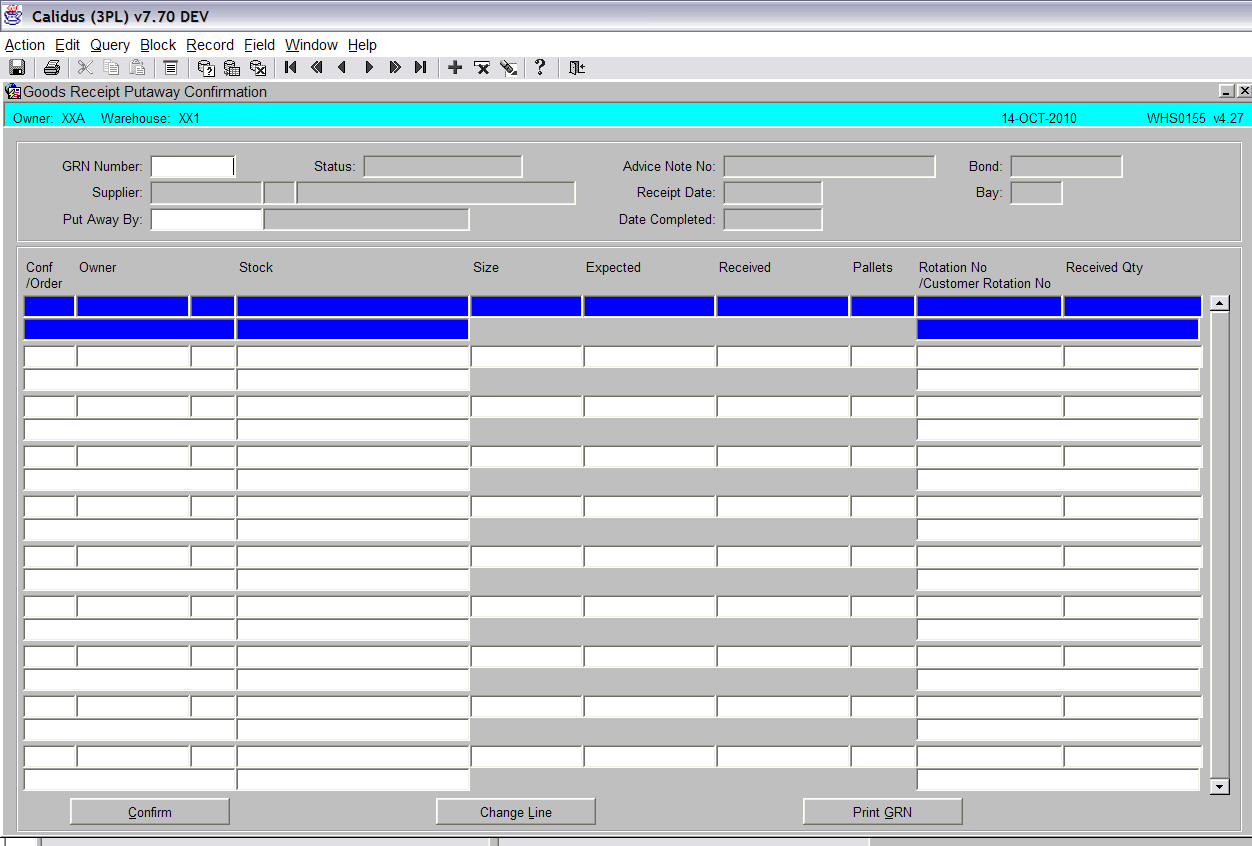Click the Warehouse: XX1 banner text

(x=151, y=118)
